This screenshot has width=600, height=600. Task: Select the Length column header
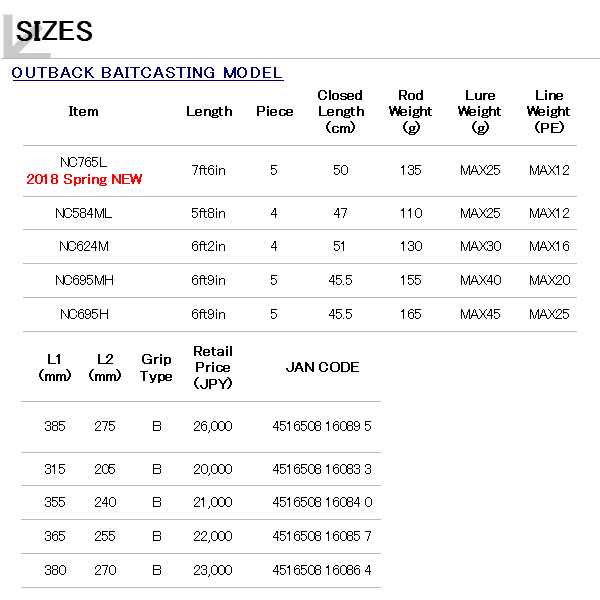pos(209,111)
